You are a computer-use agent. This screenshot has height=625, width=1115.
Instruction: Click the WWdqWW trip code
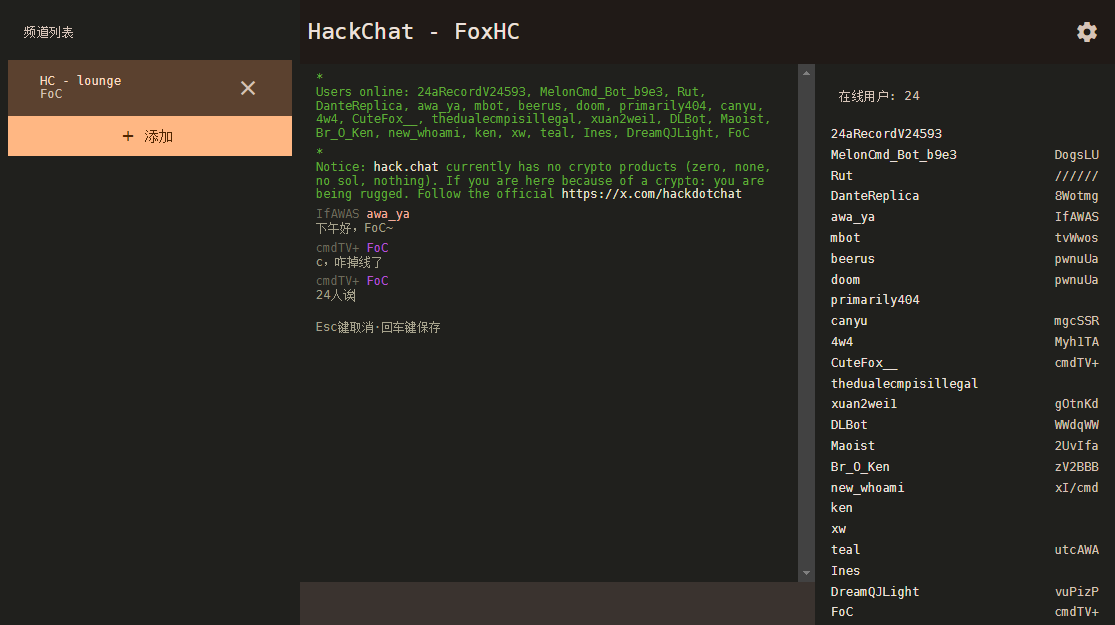1077,424
